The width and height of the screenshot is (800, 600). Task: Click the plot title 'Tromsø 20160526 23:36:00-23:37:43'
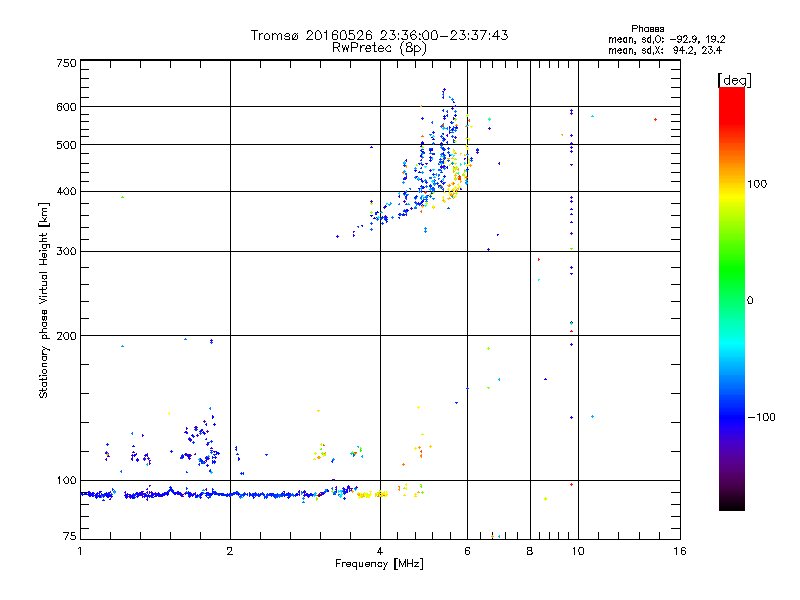click(x=379, y=35)
